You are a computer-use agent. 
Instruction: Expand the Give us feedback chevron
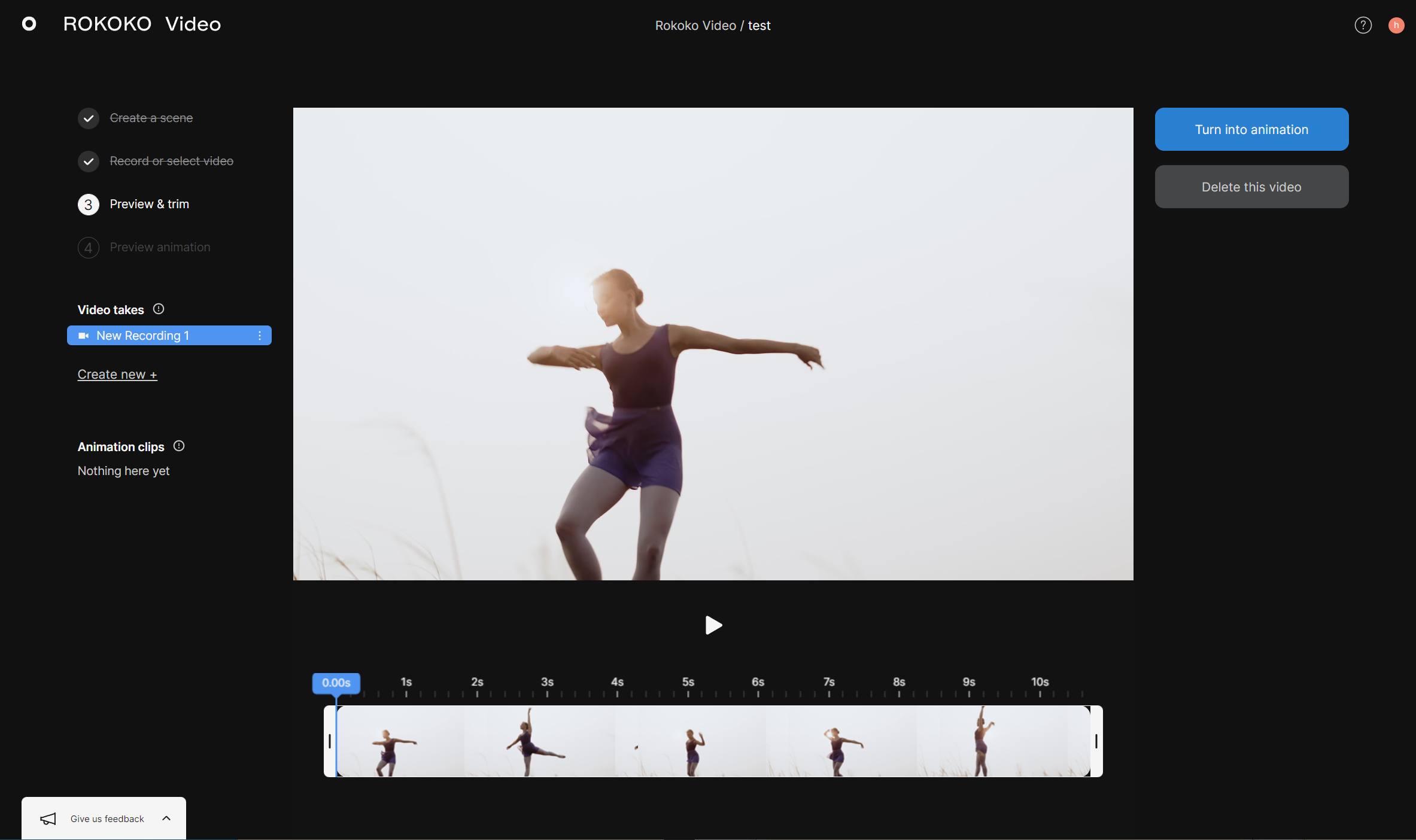coord(166,818)
